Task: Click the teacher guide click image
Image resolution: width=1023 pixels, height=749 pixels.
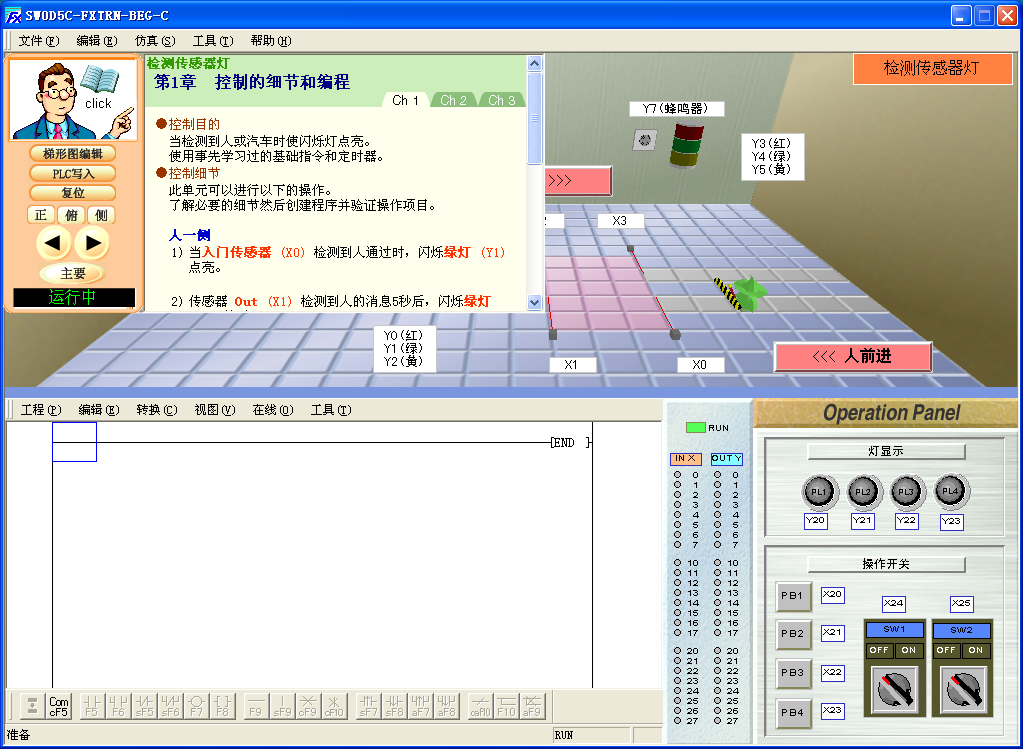Action: click(73, 100)
